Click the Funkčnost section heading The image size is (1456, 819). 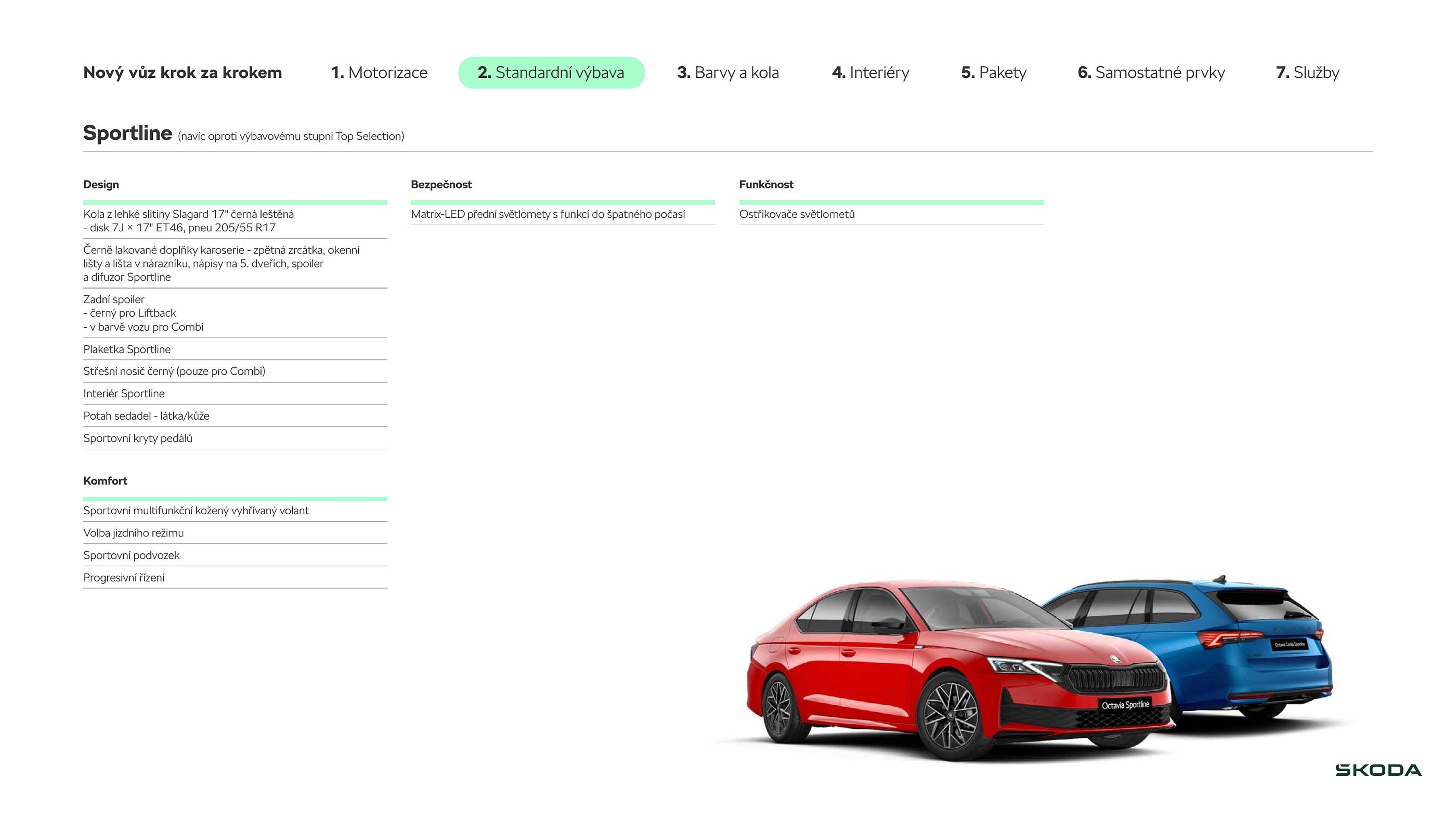pyautogui.click(x=766, y=184)
